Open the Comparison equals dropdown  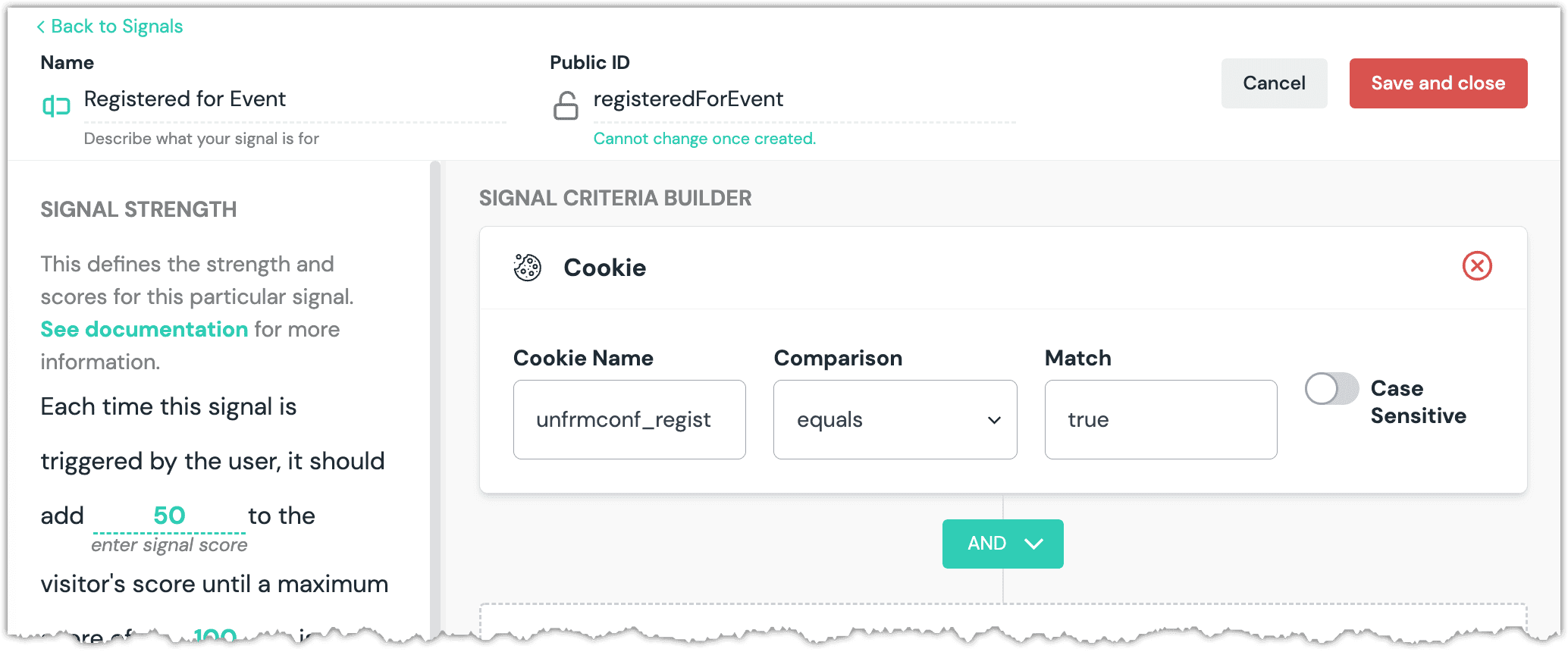[895, 420]
